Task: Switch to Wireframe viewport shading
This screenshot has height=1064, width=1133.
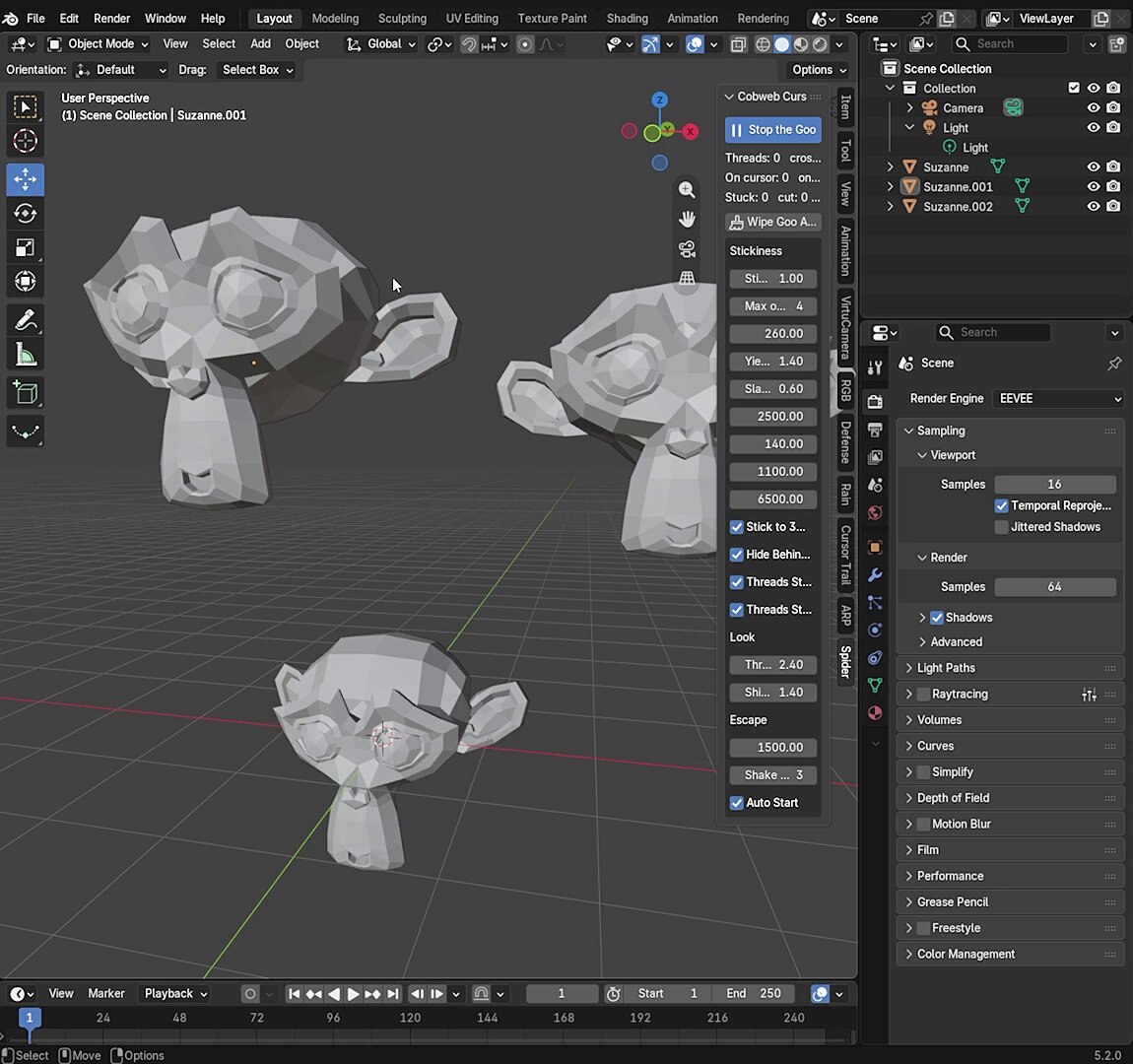Action: [x=763, y=44]
